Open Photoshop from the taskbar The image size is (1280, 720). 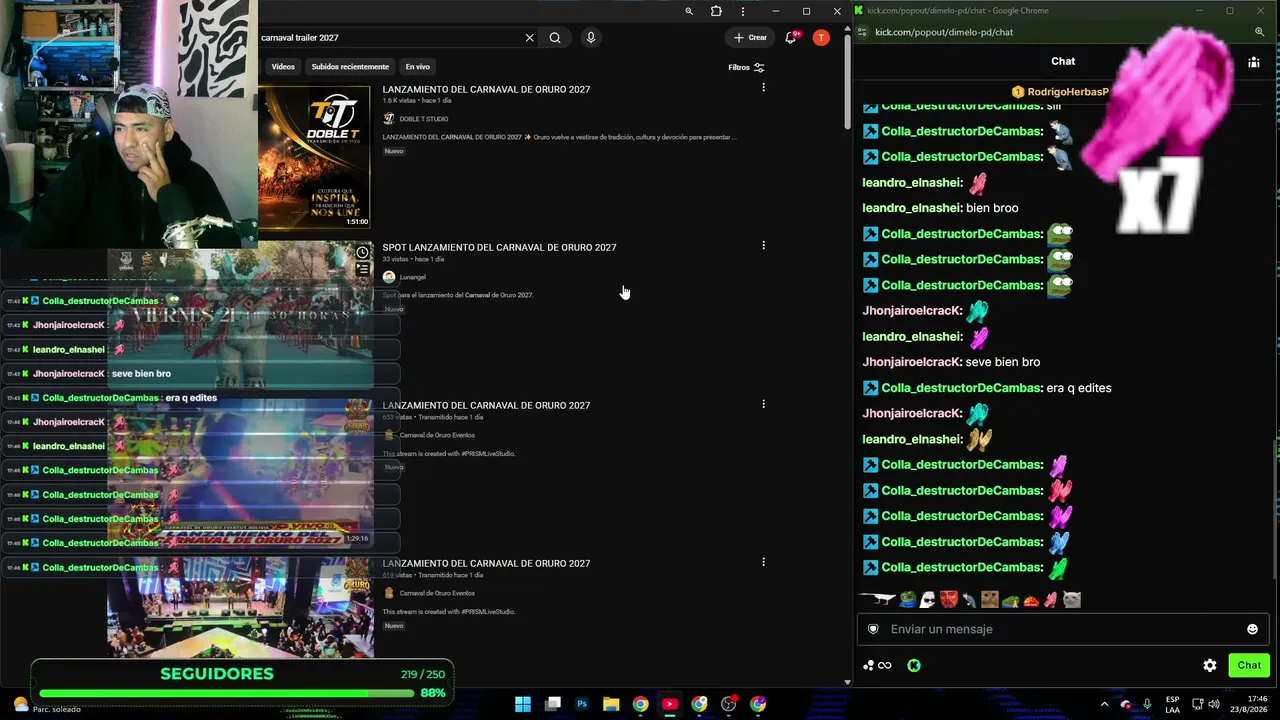(582, 704)
